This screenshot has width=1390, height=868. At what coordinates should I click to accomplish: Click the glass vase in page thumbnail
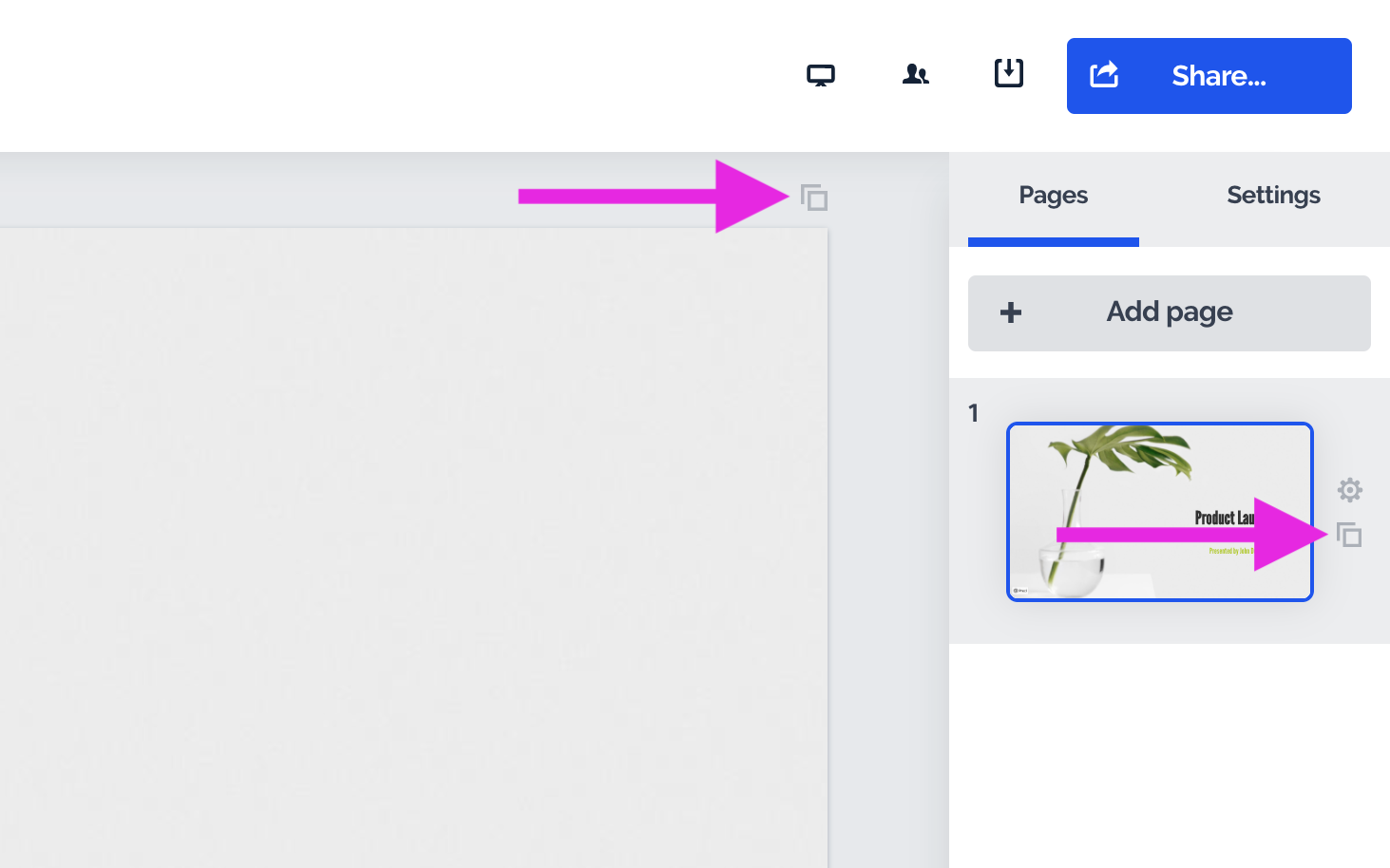click(1072, 565)
